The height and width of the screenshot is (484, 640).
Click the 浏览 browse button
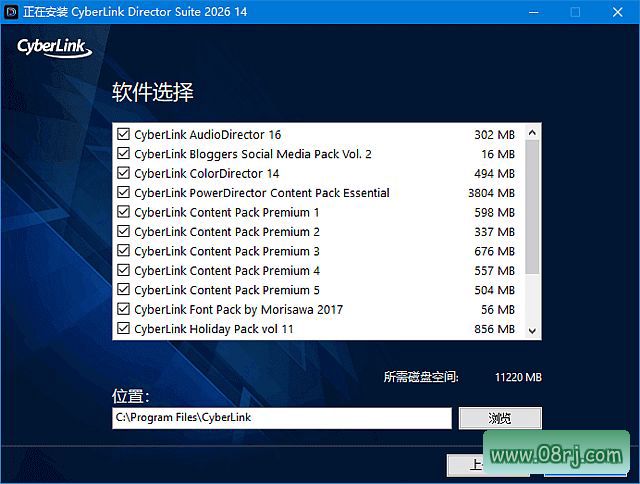(500, 418)
